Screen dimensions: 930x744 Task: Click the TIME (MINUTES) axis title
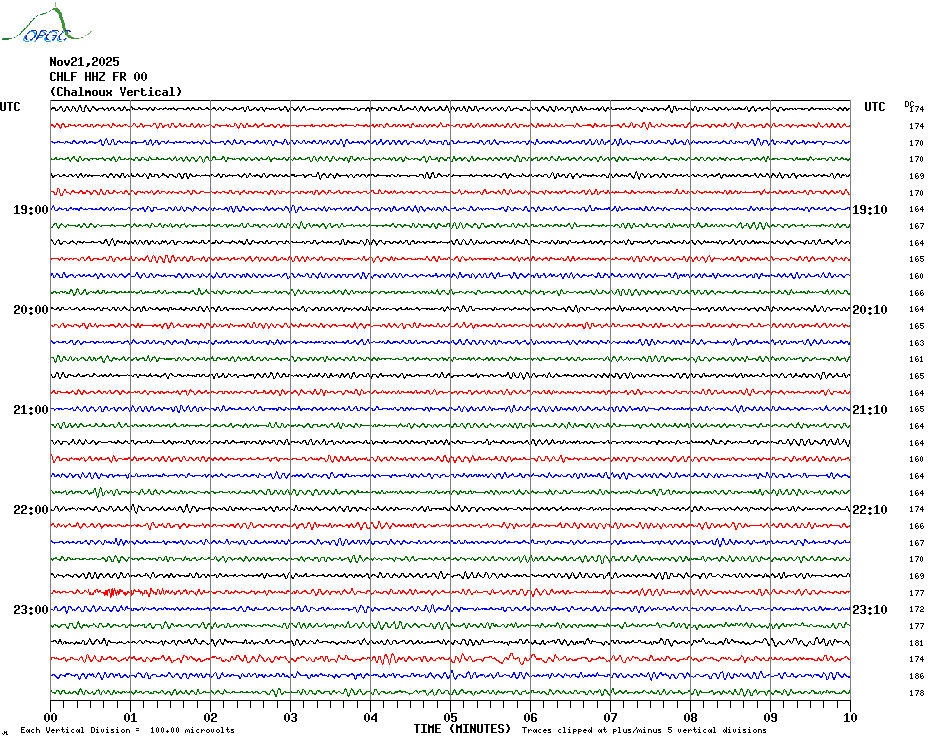pyautogui.click(x=462, y=729)
